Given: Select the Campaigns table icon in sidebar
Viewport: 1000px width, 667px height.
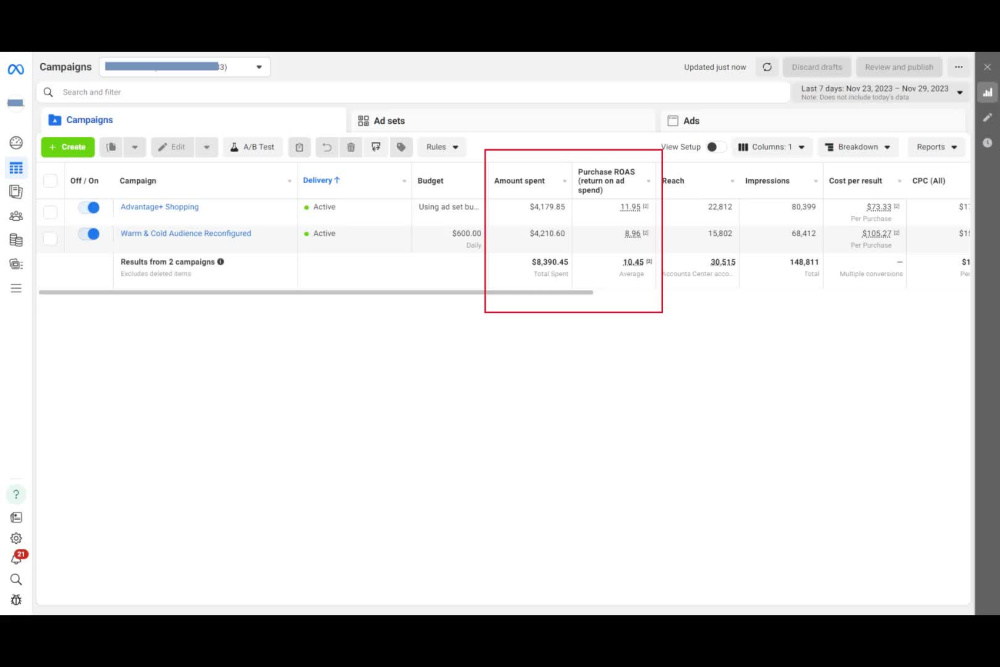Looking at the screenshot, I should pyautogui.click(x=16, y=168).
